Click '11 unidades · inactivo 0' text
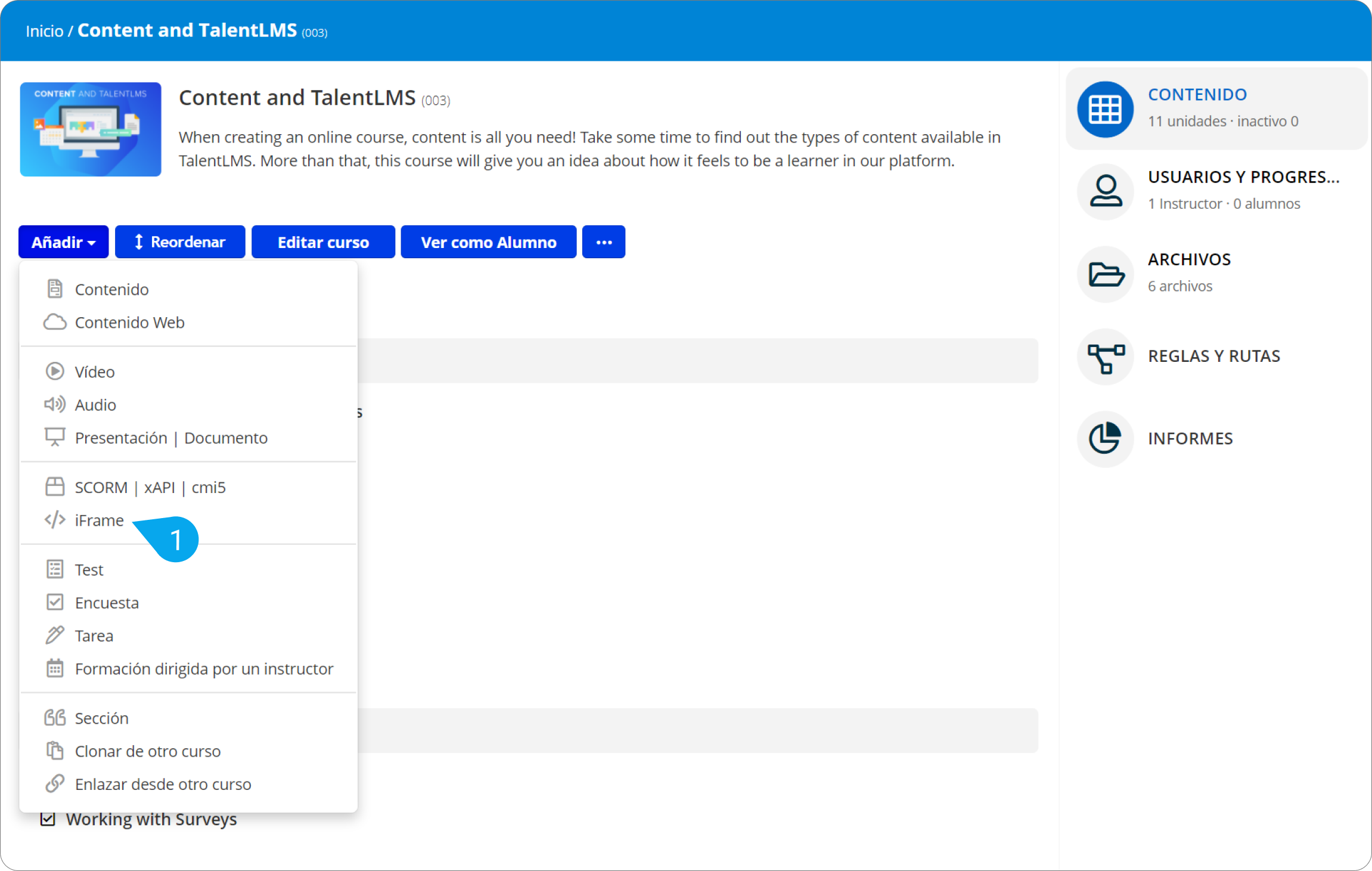 1223,121
